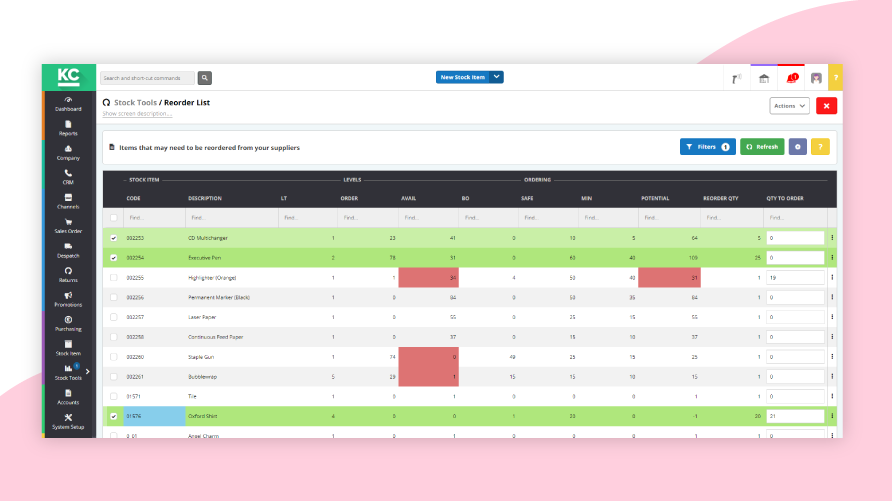Open the bank/warehouse icon in header
Image resolution: width=892 pixels, height=501 pixels.
(764, 78)
